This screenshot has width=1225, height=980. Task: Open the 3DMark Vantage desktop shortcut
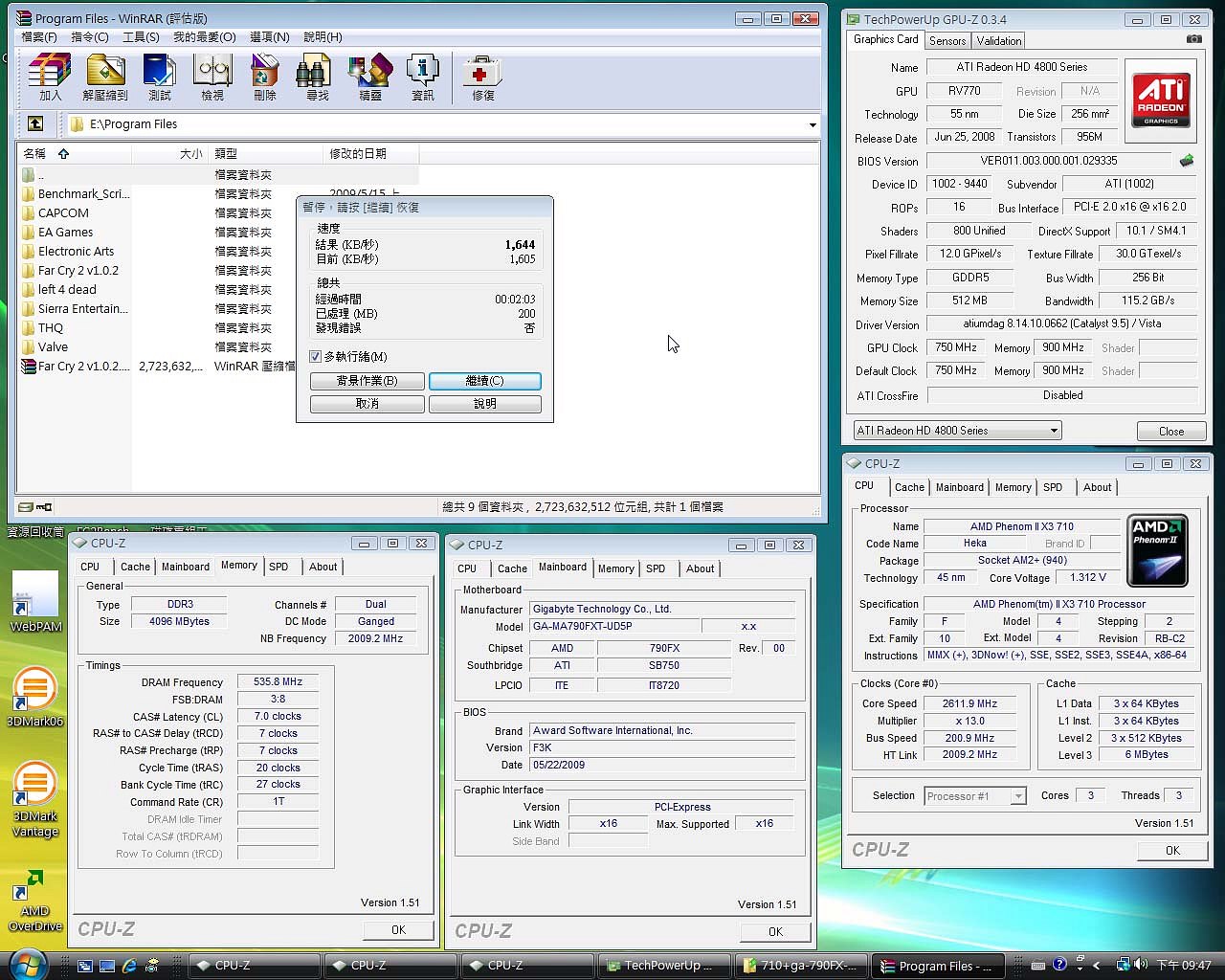(x=35, y=800)
